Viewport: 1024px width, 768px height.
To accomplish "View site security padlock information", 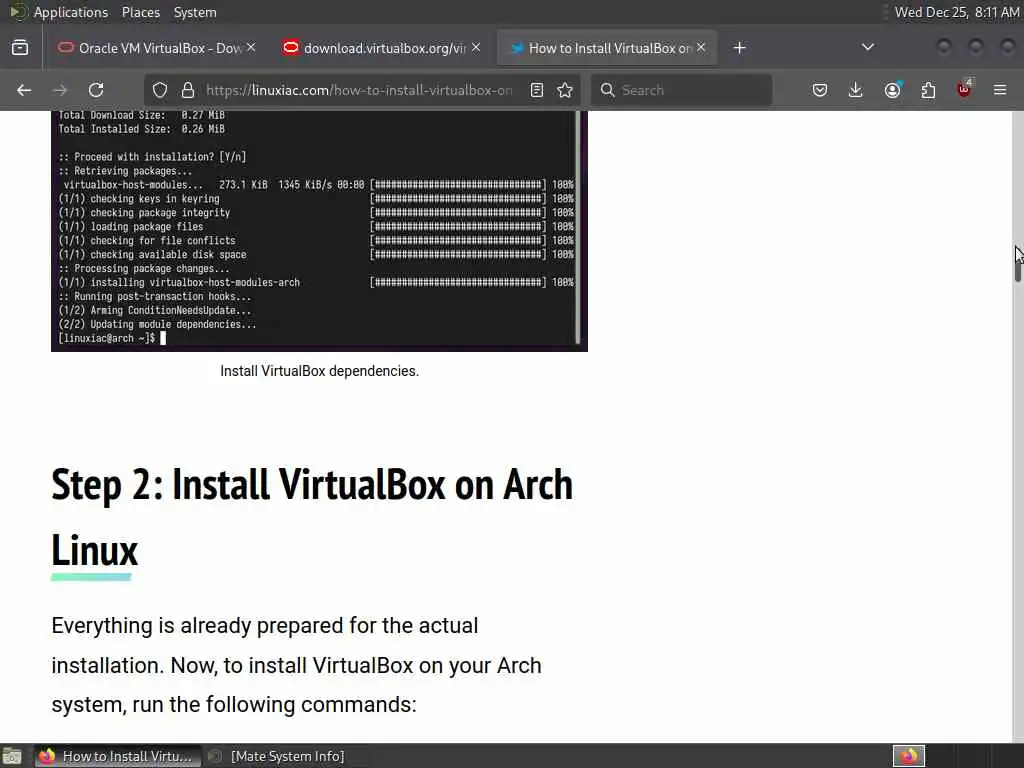I will tap(188, 90).
